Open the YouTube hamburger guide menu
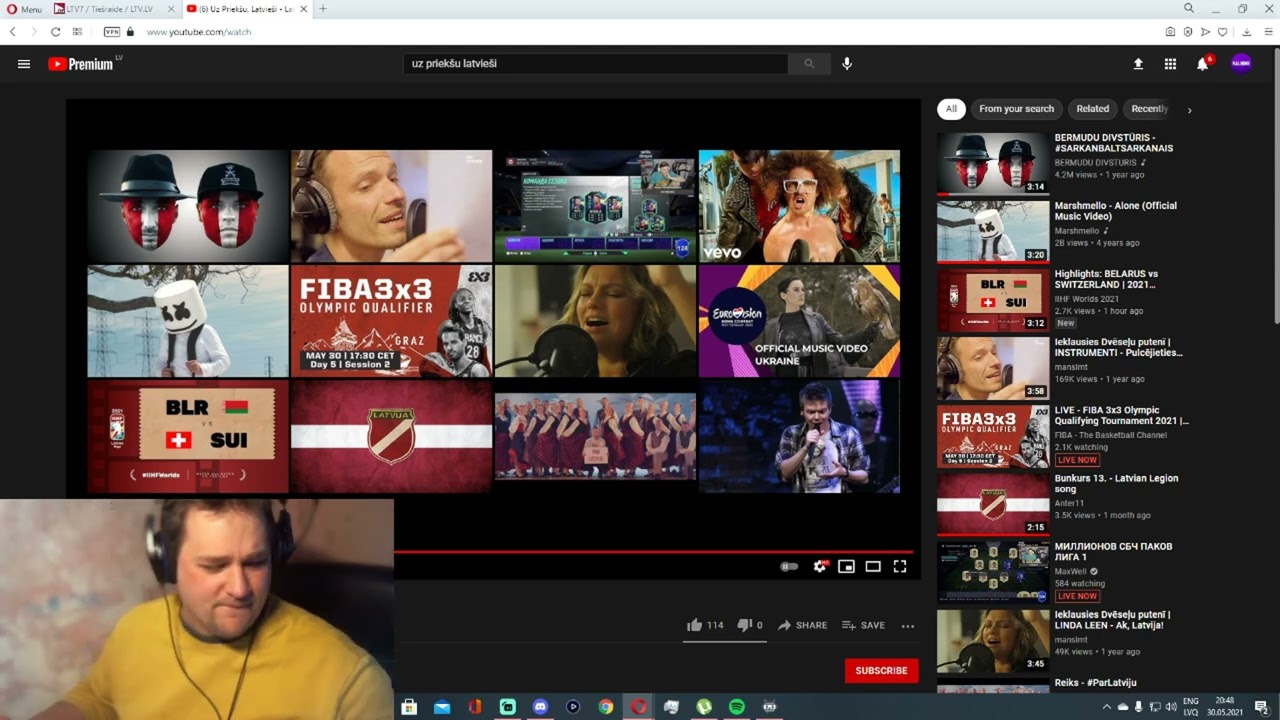This screenshot has width=1280, height=720. pyautogui.click(x=24, y=64)
